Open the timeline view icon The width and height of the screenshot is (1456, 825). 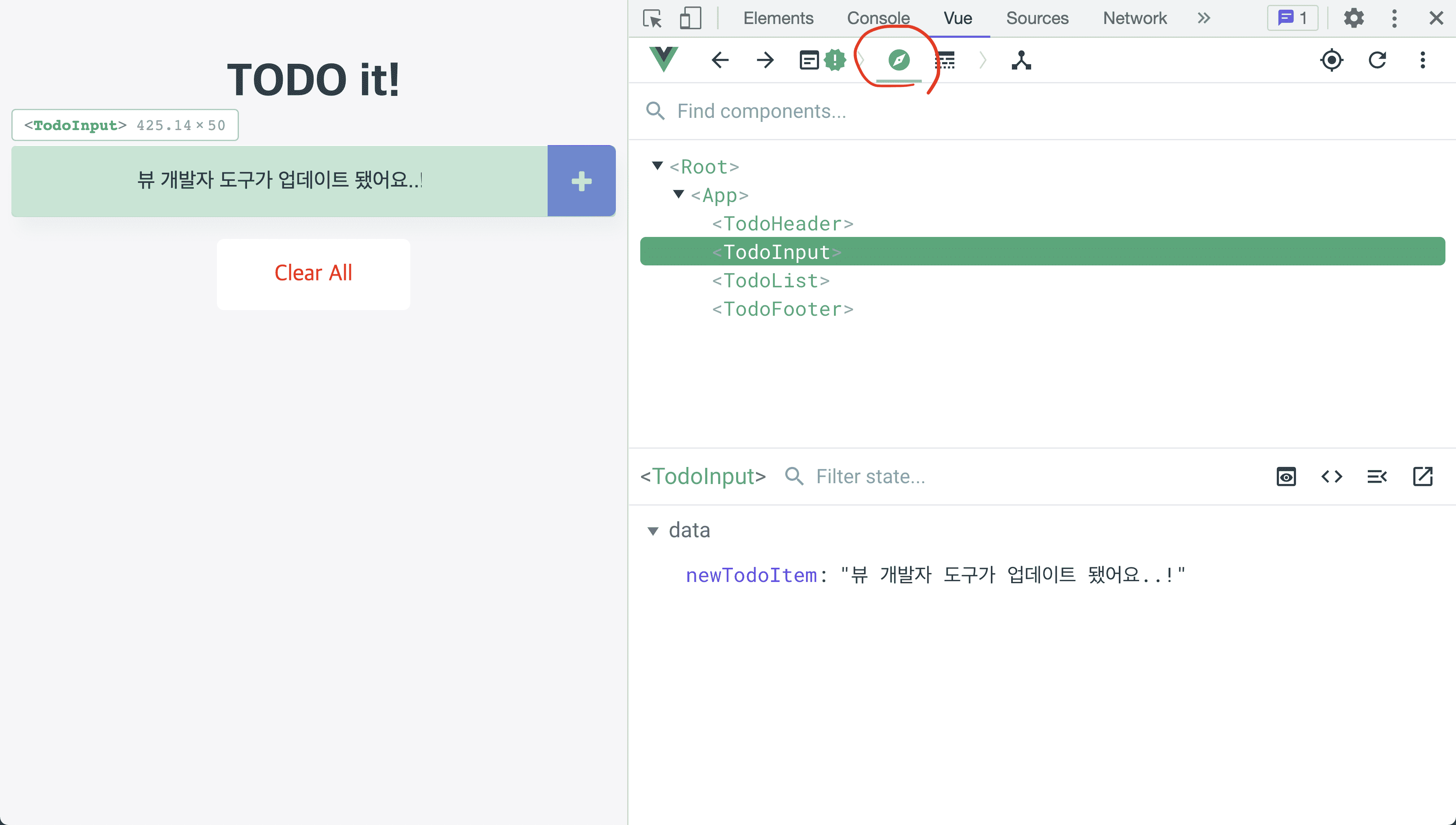pyautogui.click(x=945, y=59)
